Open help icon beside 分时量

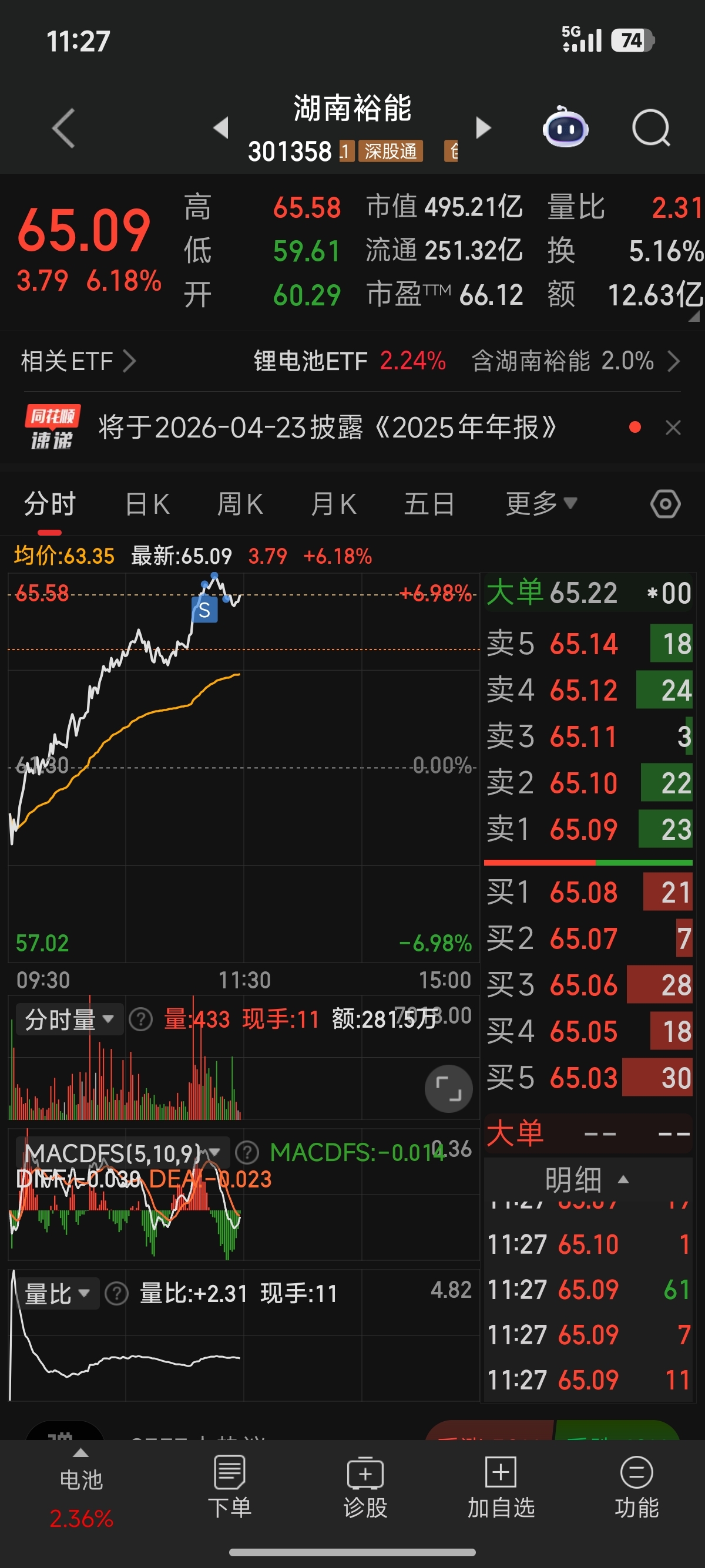140,1019
